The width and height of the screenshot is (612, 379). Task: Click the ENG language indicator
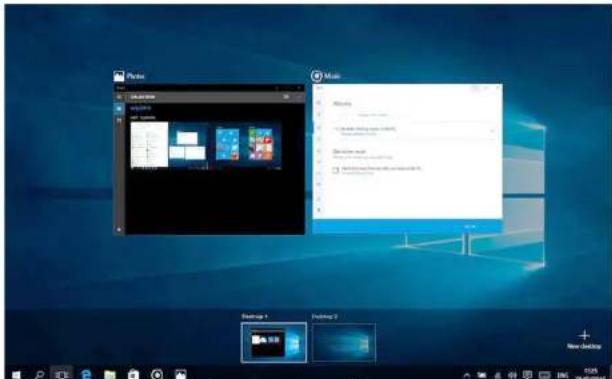(562, 375)
